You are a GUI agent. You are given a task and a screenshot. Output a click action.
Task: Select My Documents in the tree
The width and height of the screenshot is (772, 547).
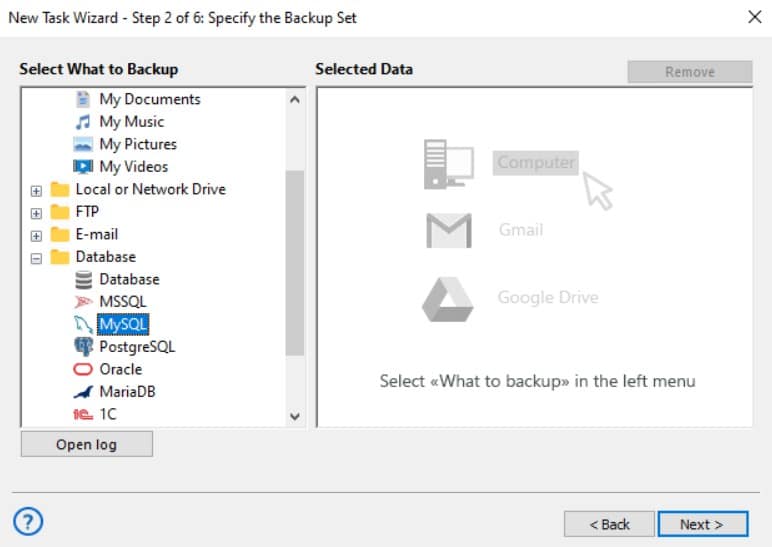(x=150, y=99)
